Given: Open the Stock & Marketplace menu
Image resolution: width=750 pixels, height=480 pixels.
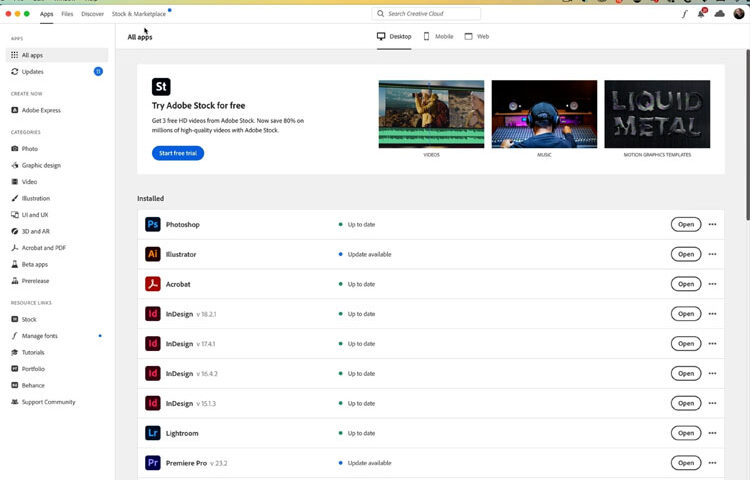Looking at the screenshot, I should 139,14.
